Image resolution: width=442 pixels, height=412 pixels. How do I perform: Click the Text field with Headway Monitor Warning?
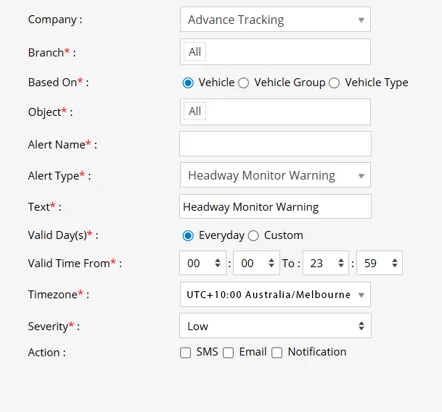coord(275,207)
